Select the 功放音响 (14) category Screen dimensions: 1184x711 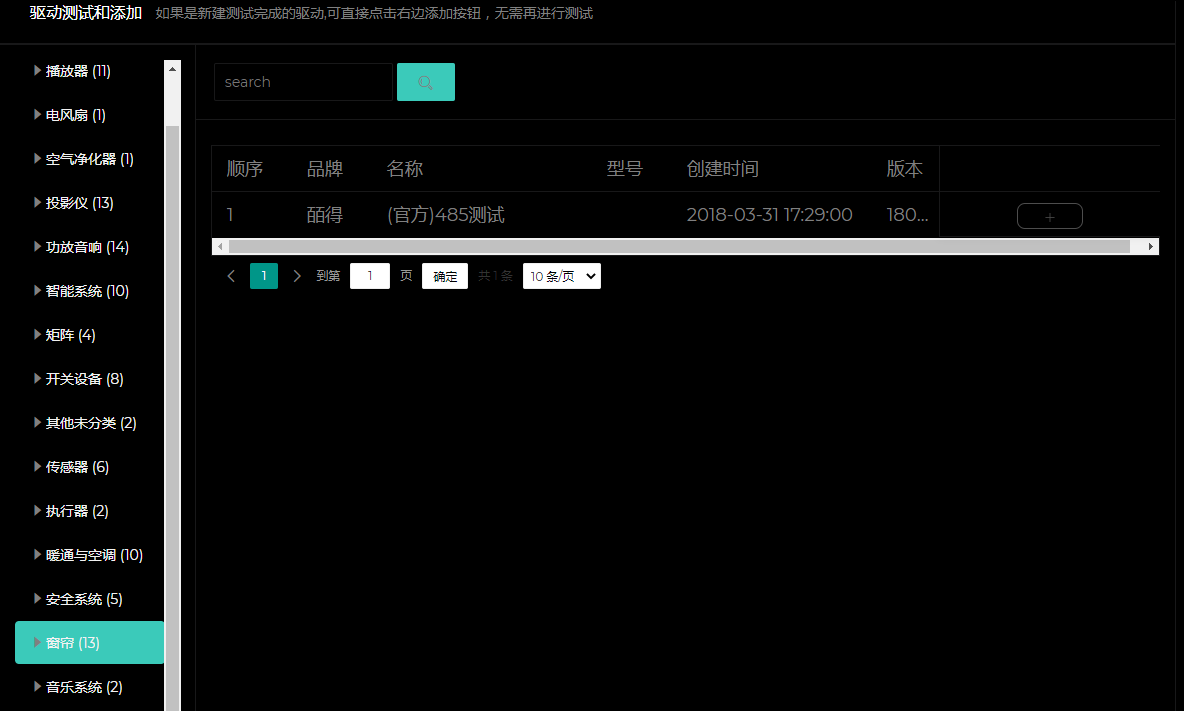coord(87,247)
